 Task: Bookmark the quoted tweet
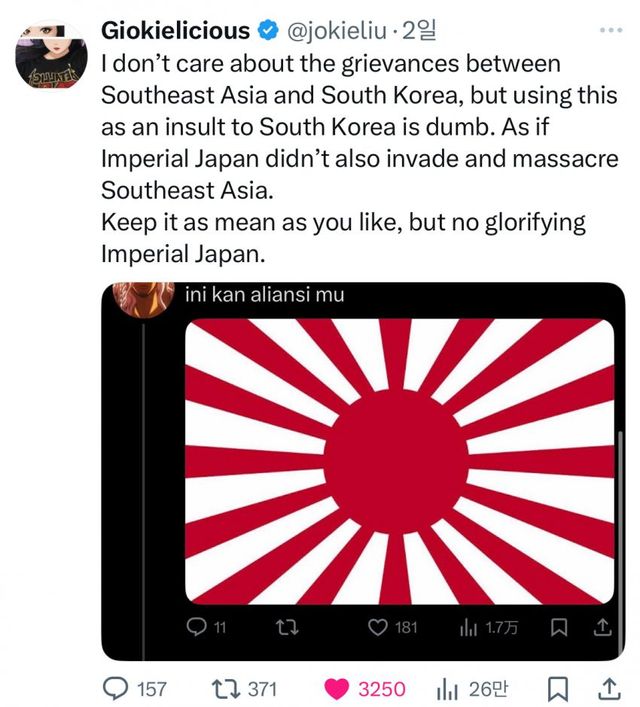[559, 627]
